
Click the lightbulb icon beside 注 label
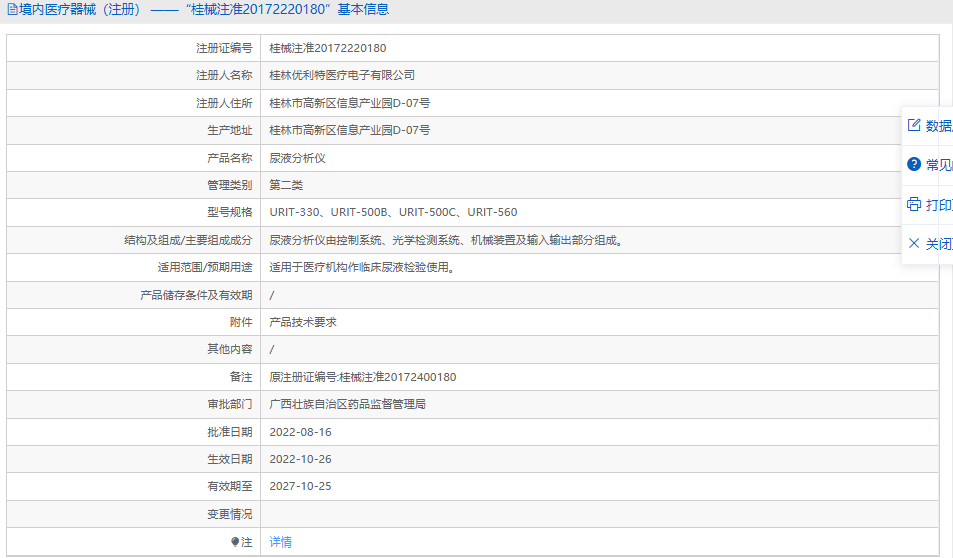(x=235, y=542)
